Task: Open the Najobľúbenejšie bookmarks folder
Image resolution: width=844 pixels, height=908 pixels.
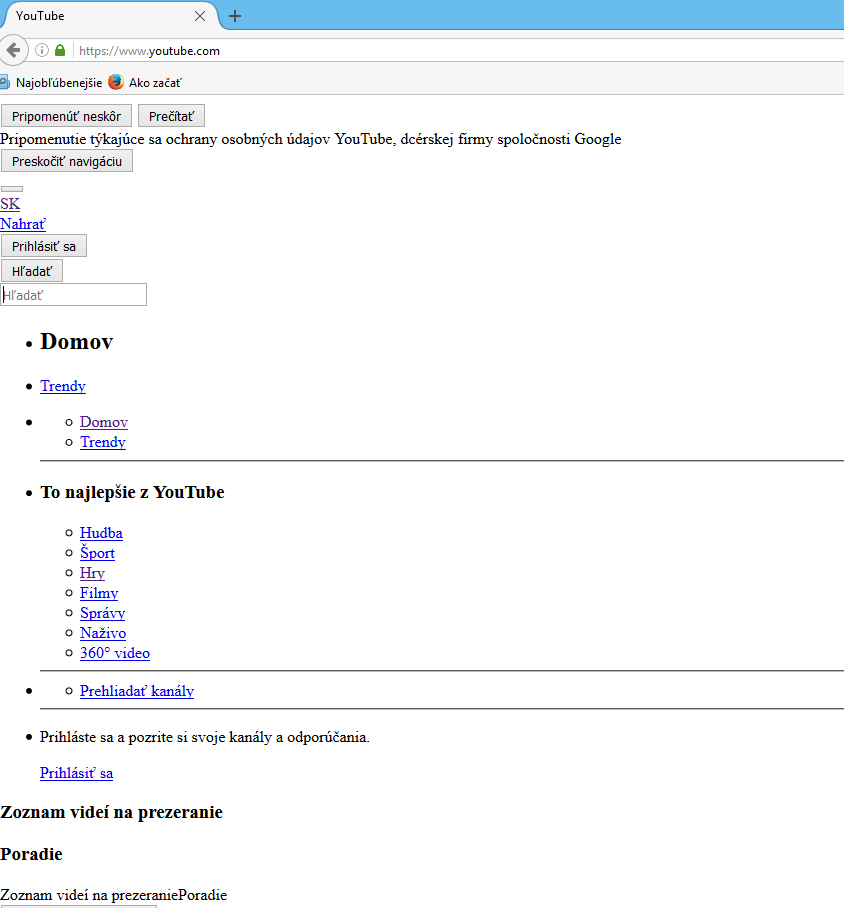Action: [51, 83]
